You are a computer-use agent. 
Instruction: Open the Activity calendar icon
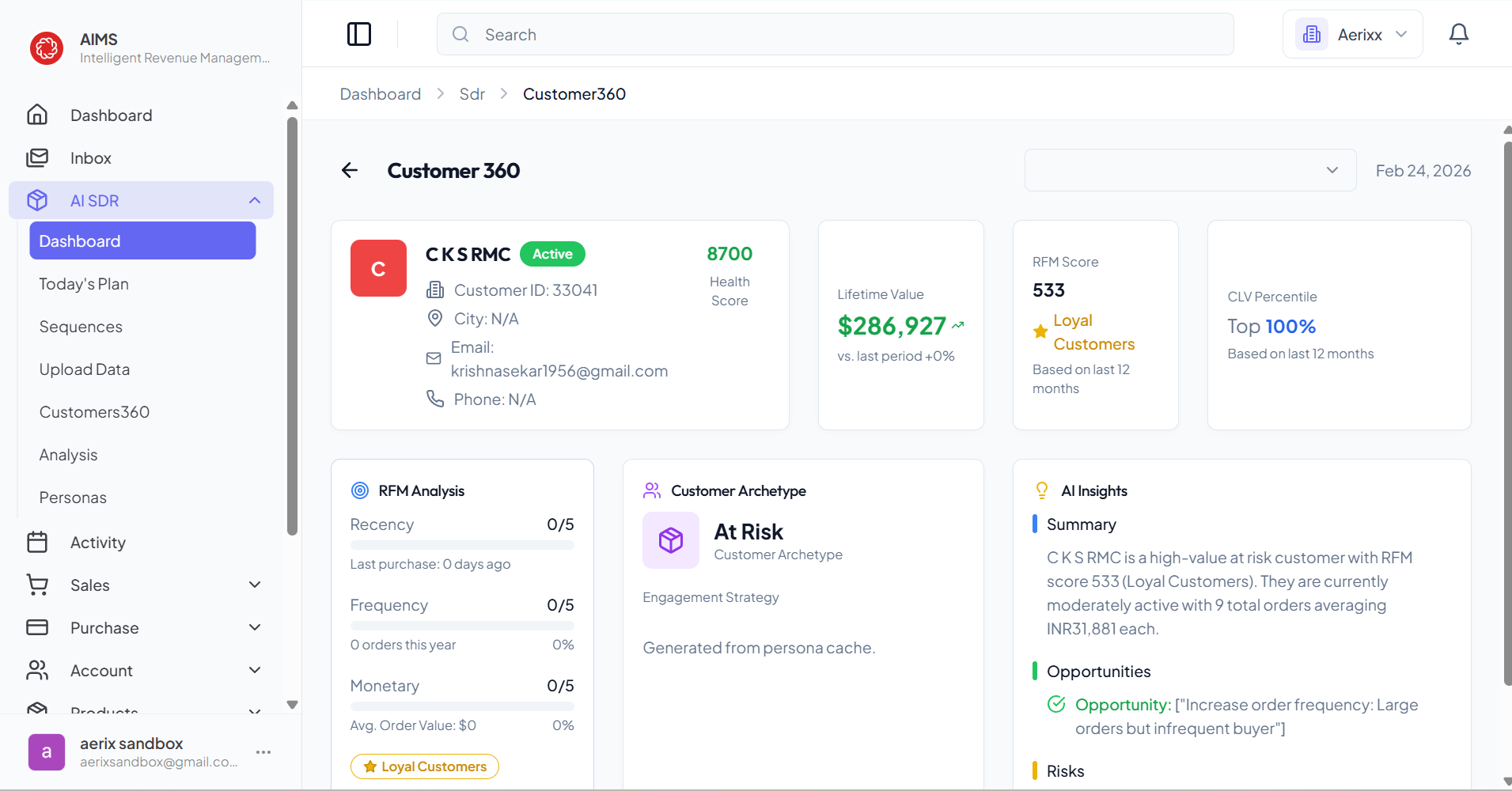coord(37,542)
